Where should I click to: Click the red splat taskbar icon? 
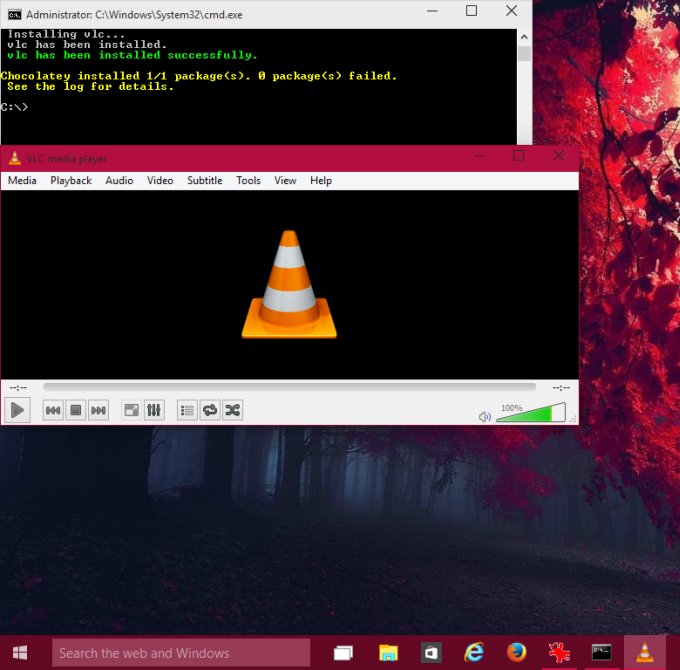(x=559, y=653)
